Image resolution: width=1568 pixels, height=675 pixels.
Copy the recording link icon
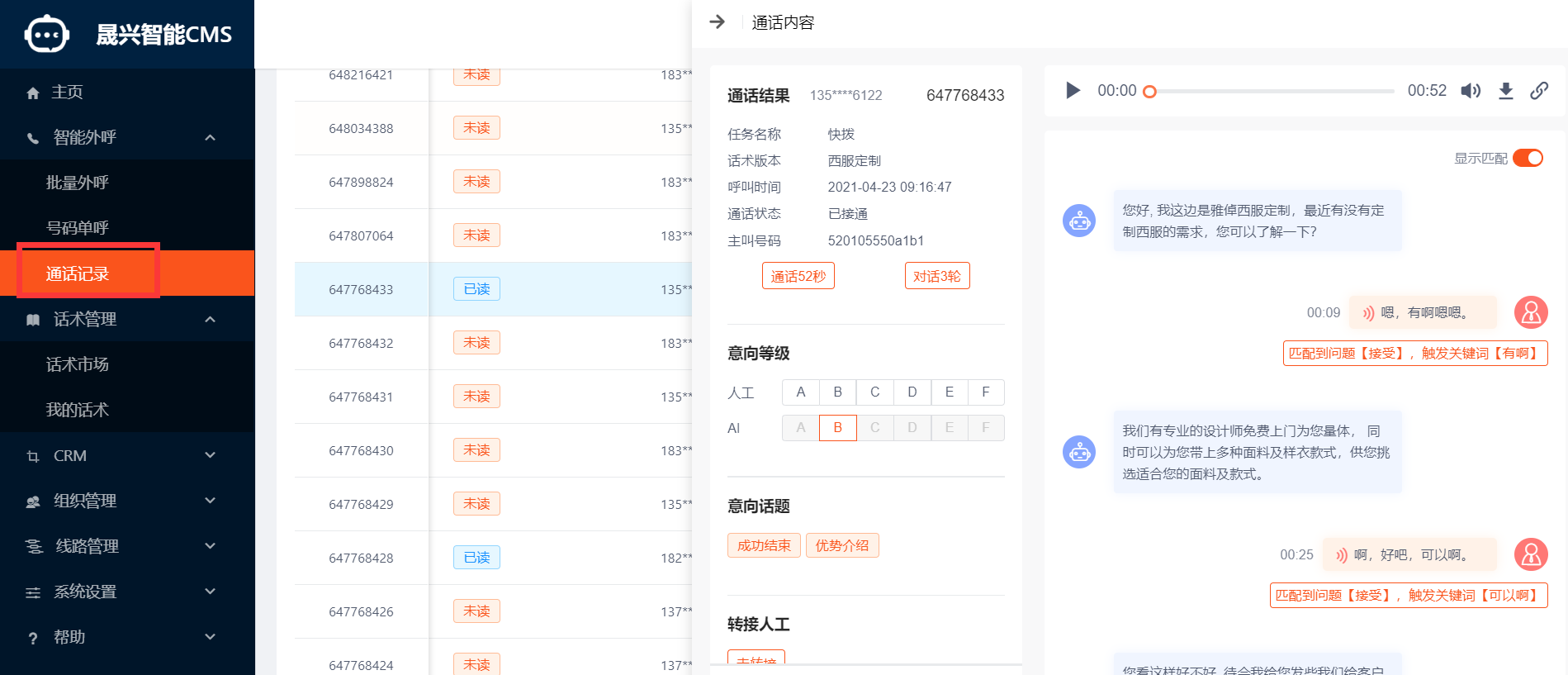click(x=1539, y=90)
